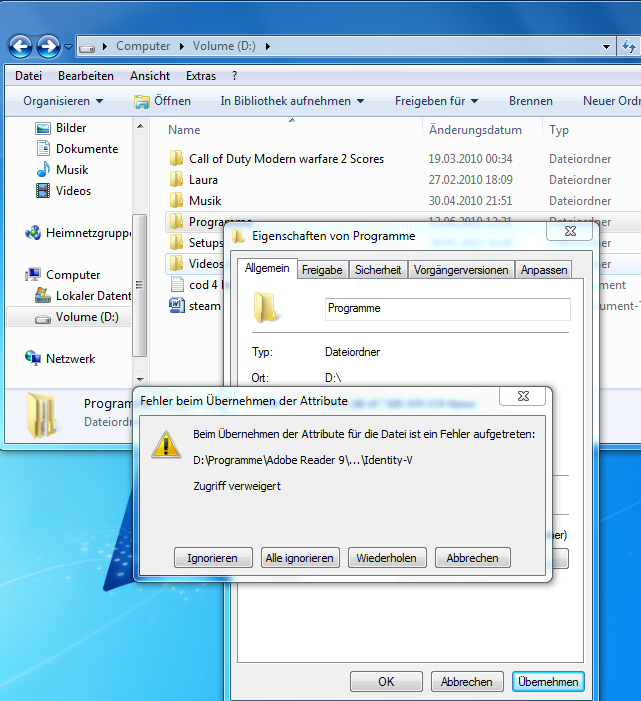Switch to the Sicherheit tab

[x=378, y=270]
